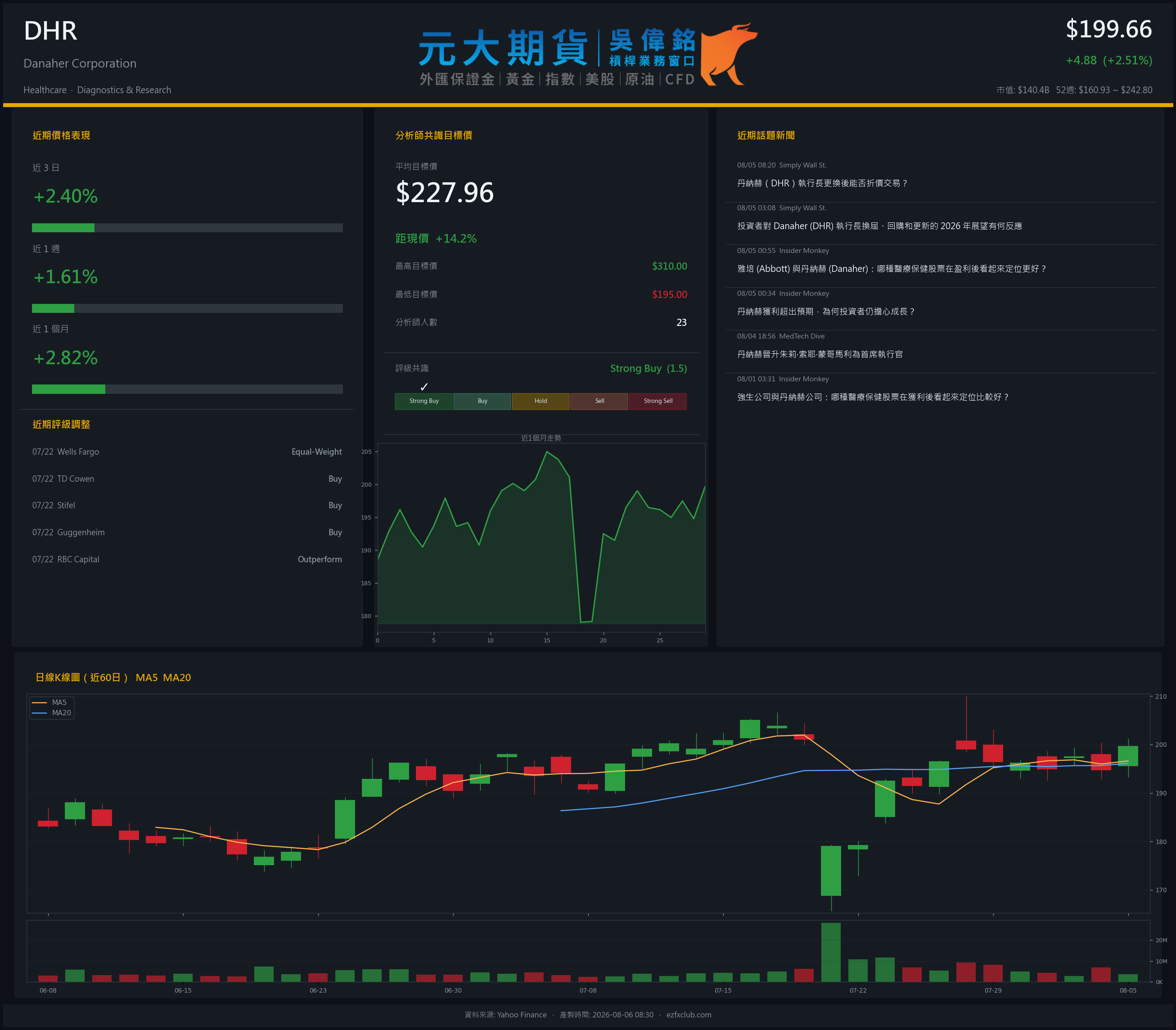The image size is (1176, 1030).
Task: Click the +2.82% one-month return
Action: tap(66, 358)
